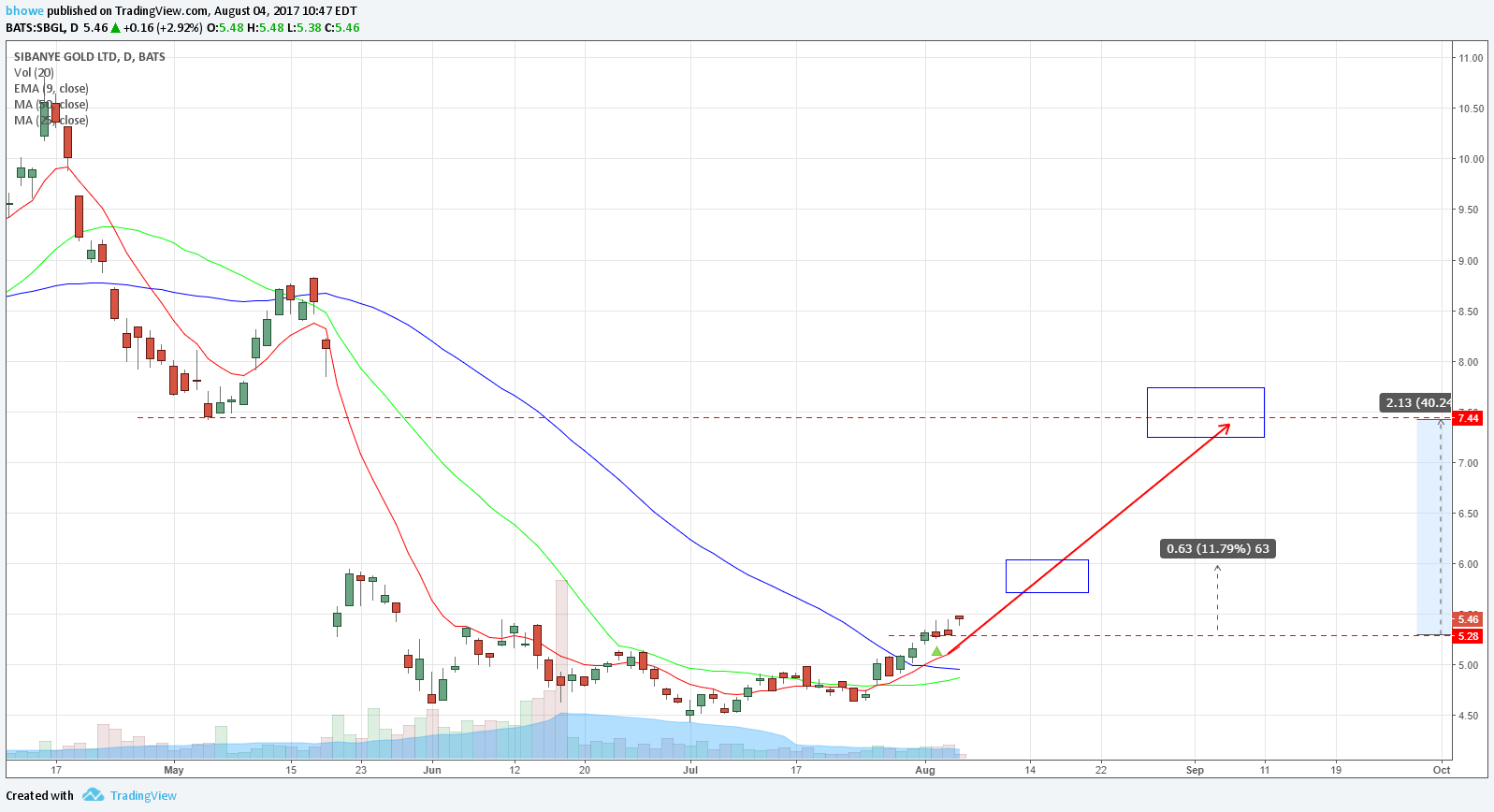
Task: Click the red 5.28 price axis label
Action: 1468,636
